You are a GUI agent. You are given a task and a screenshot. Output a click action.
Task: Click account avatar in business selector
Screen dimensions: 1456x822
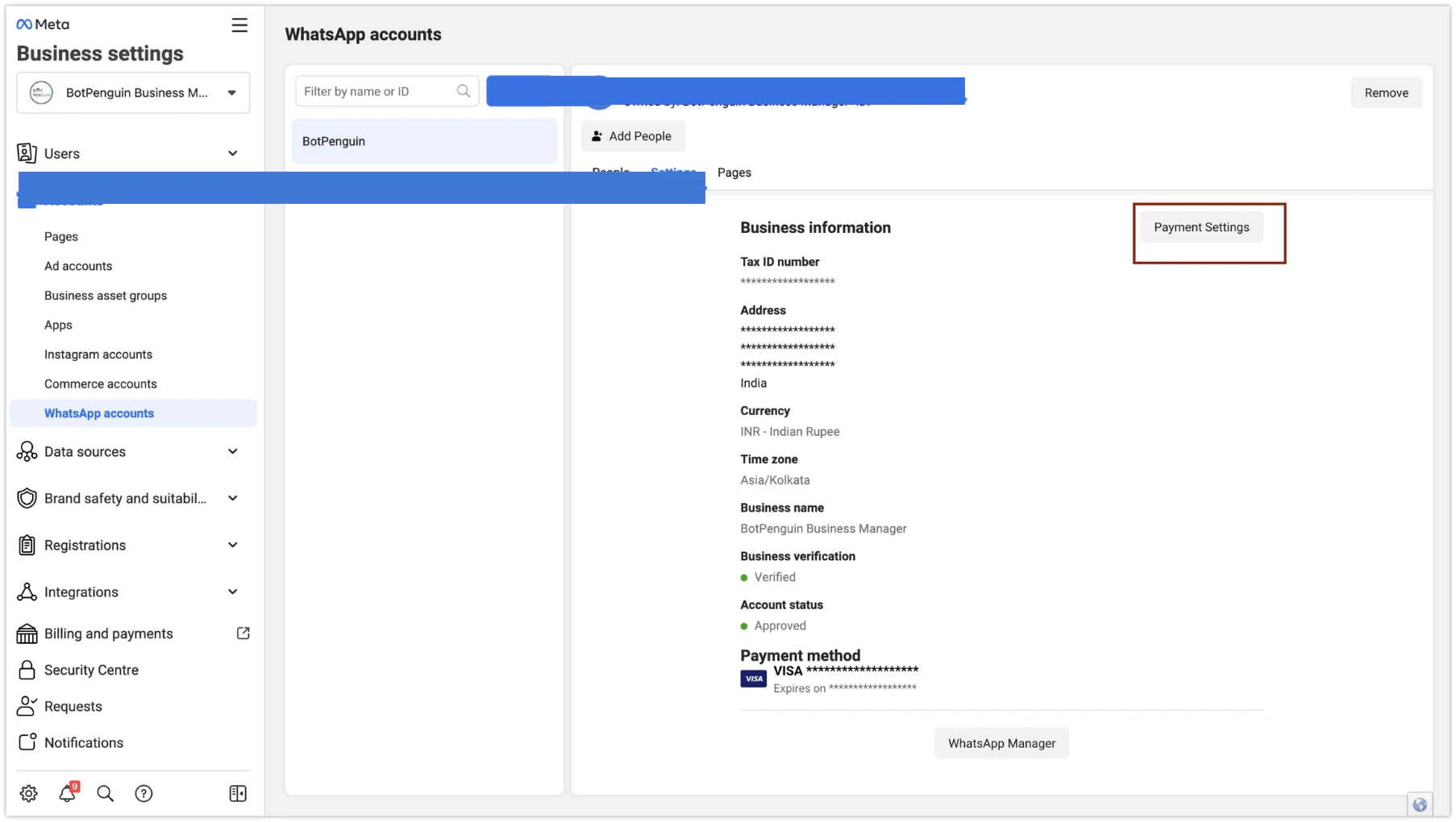[41, 93]
